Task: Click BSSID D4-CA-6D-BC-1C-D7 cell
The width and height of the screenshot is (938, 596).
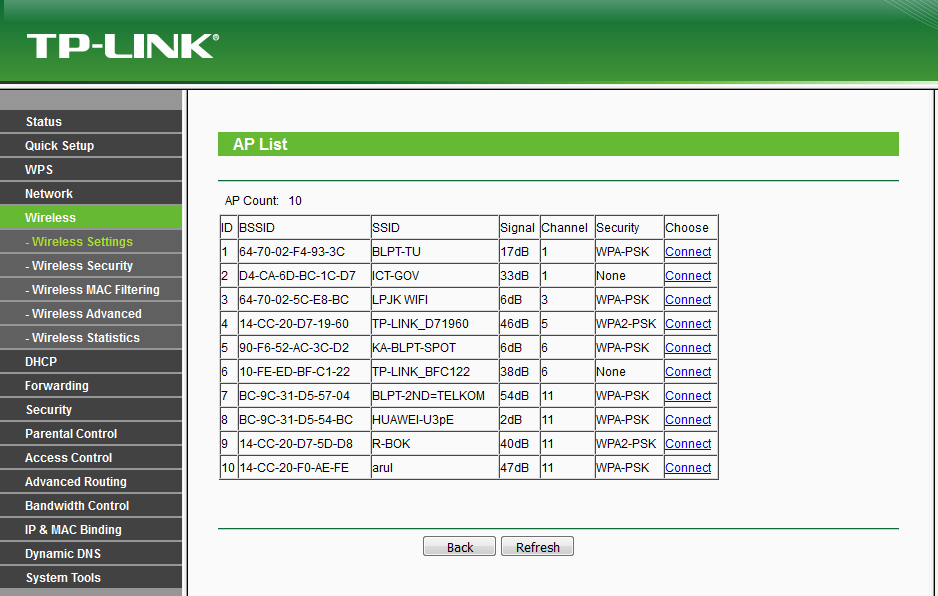Action: 304,276
